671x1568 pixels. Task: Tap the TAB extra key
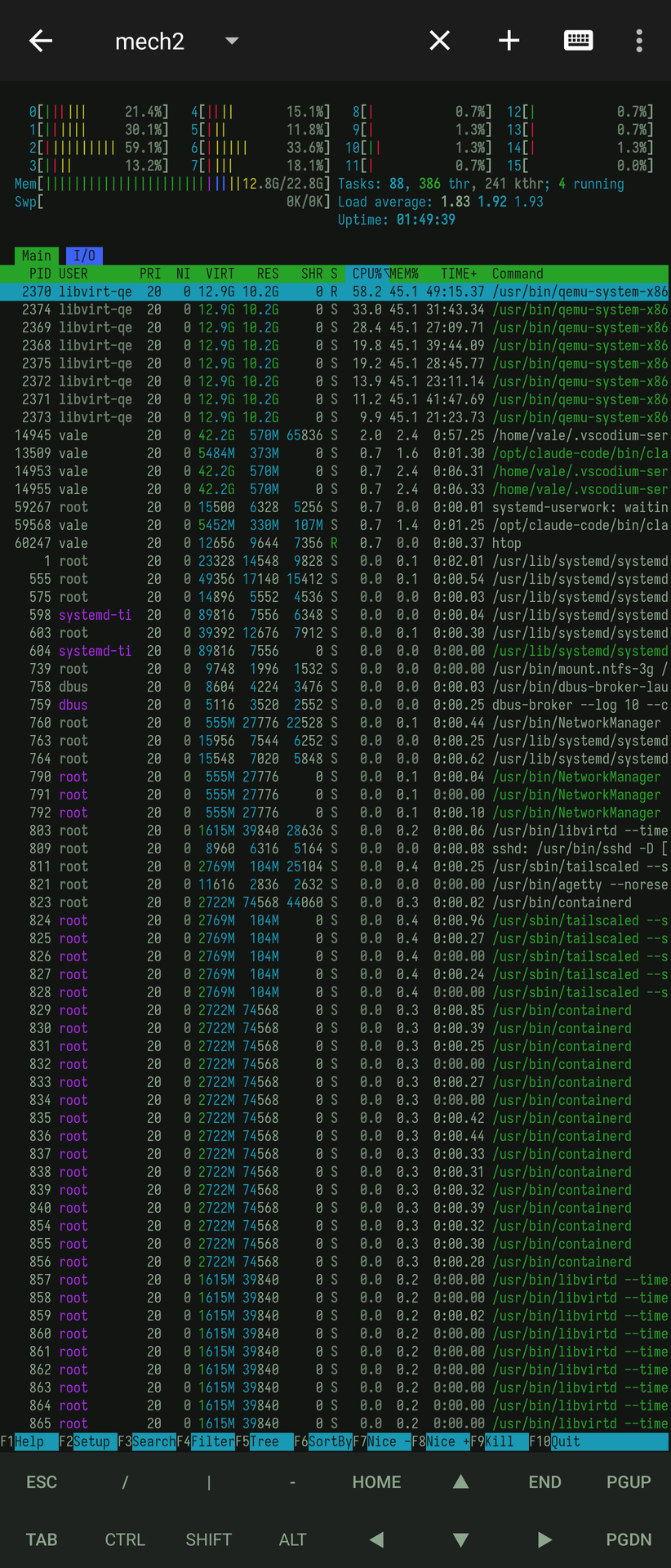pyautogui.click(x=42, y=1539)
